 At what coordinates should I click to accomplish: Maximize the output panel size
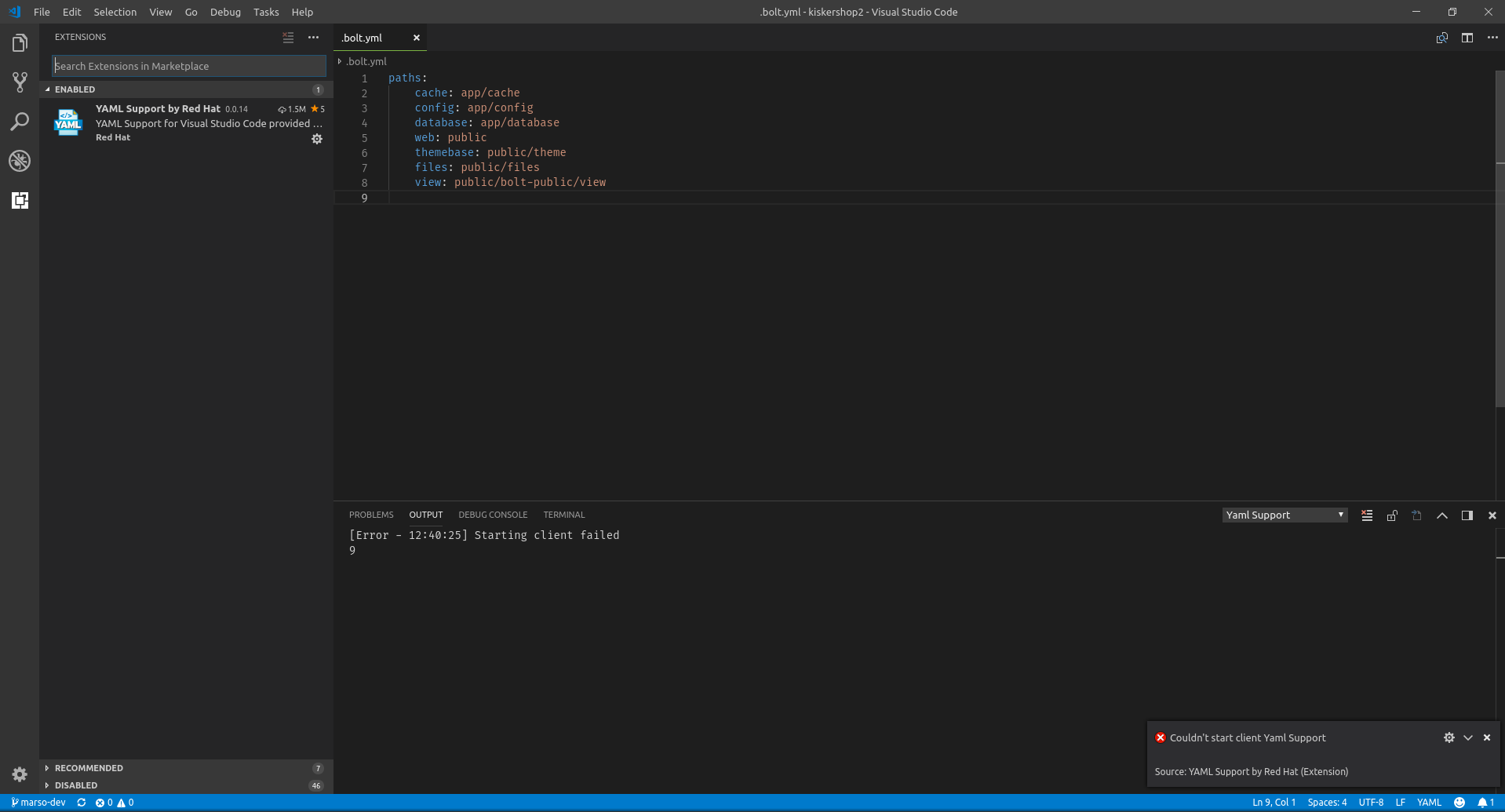click(x=1442, y=515)
